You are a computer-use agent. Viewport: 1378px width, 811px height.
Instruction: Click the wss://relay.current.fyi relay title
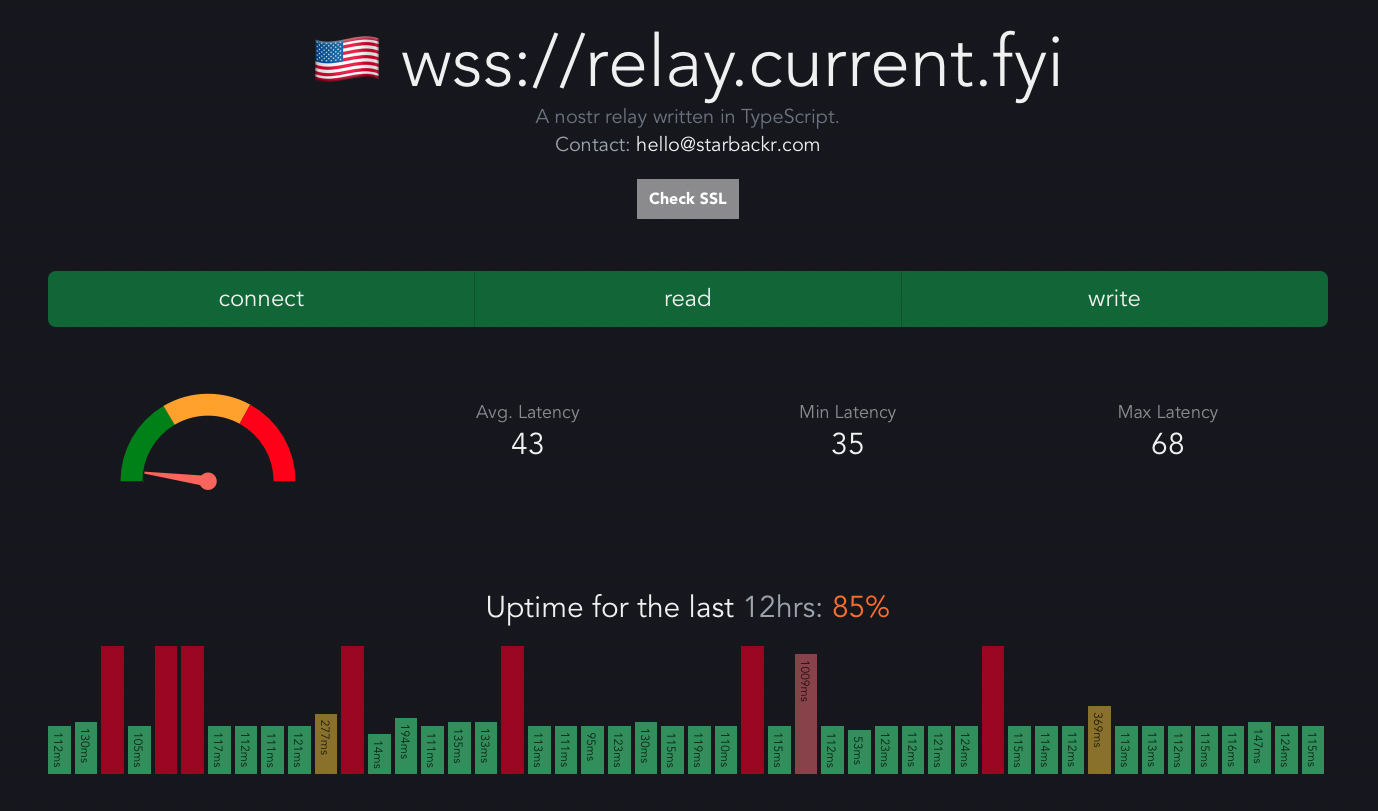point(730,64)
